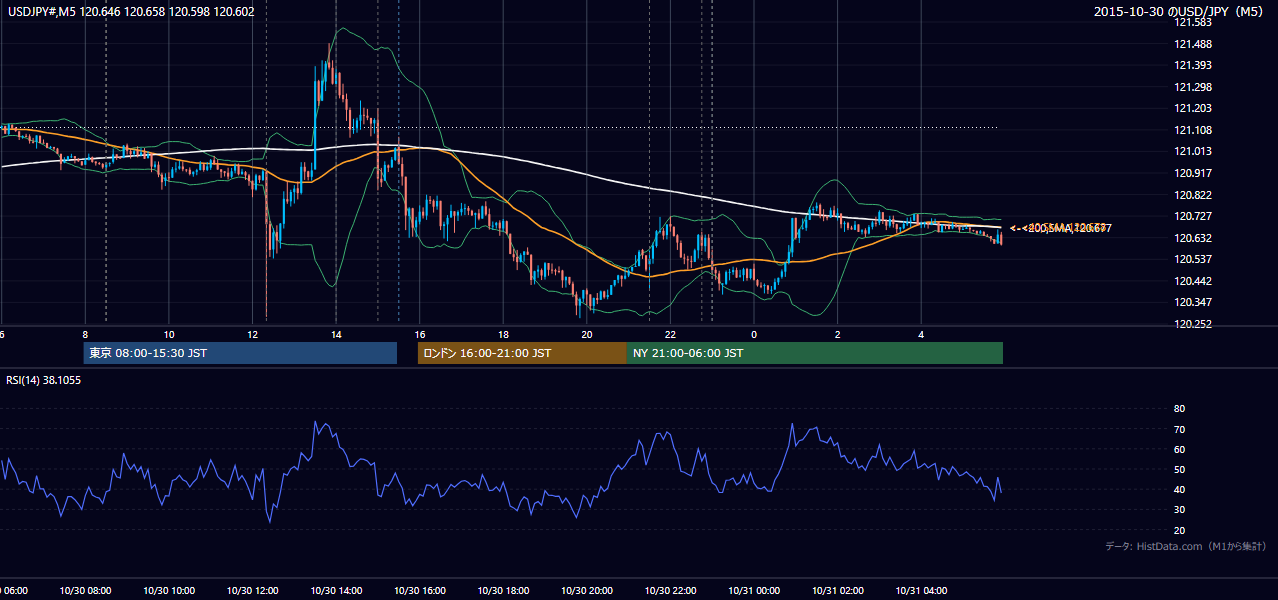The height and width of the screenshot is (600, 1278).
Task: Click the 120.822 price axis label
Action: click(x=1192, y=195)
